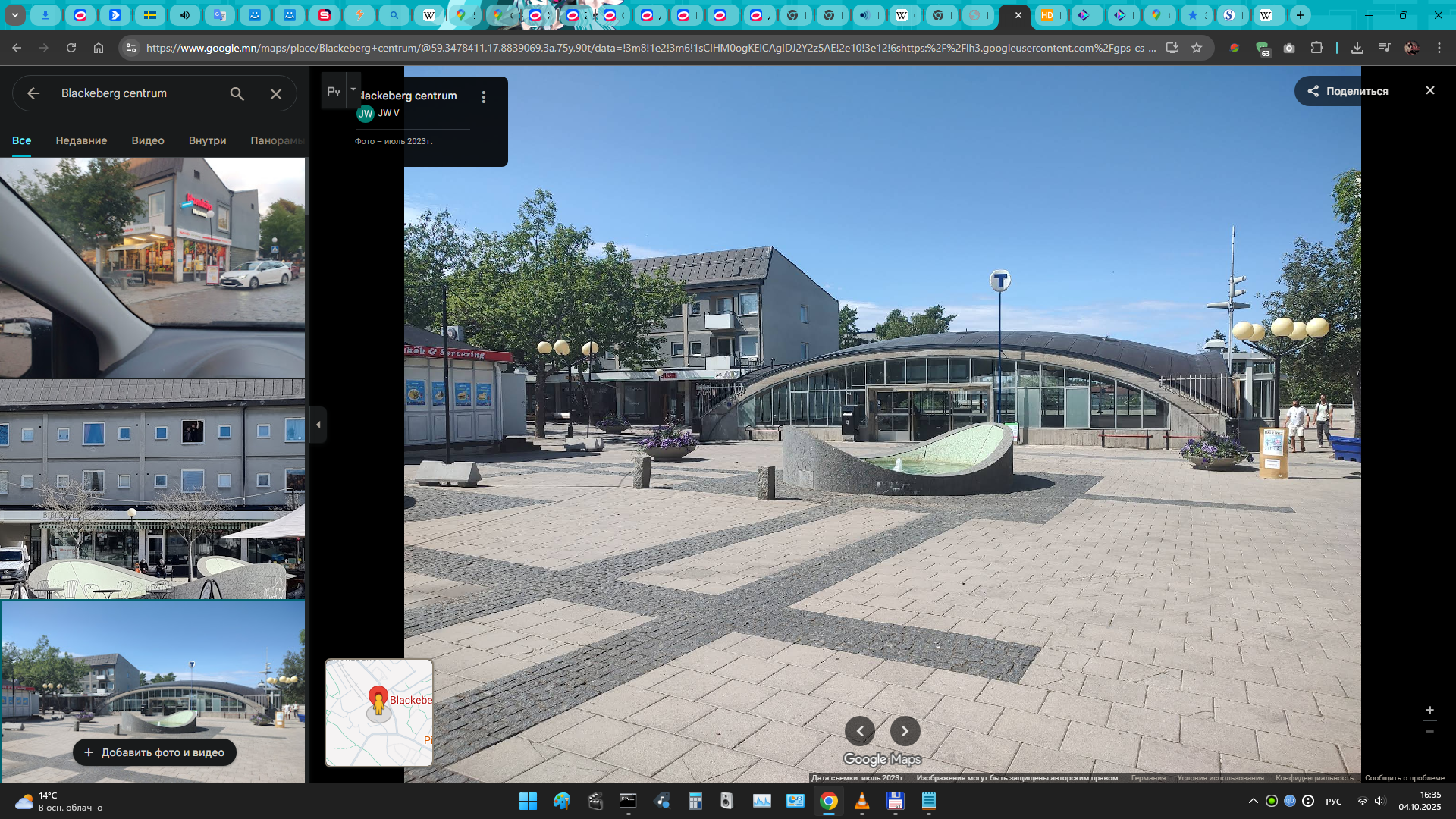Viewport: 1456px width, 819px height.
Task: Open the minimap thumbnail of Blackeberg
Action: (378, 713)
